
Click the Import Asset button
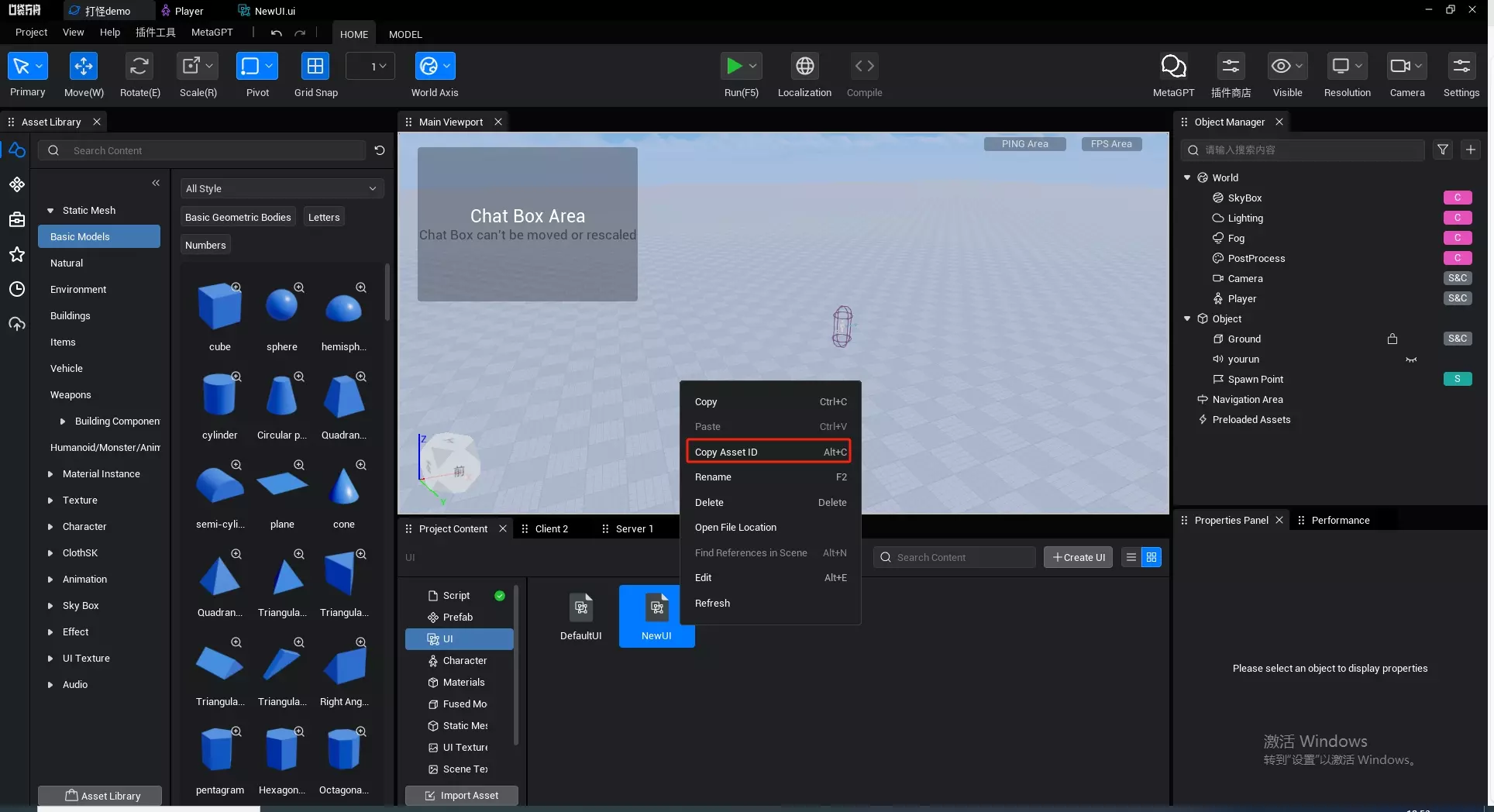pyautogui.click(x=461, y=796)
